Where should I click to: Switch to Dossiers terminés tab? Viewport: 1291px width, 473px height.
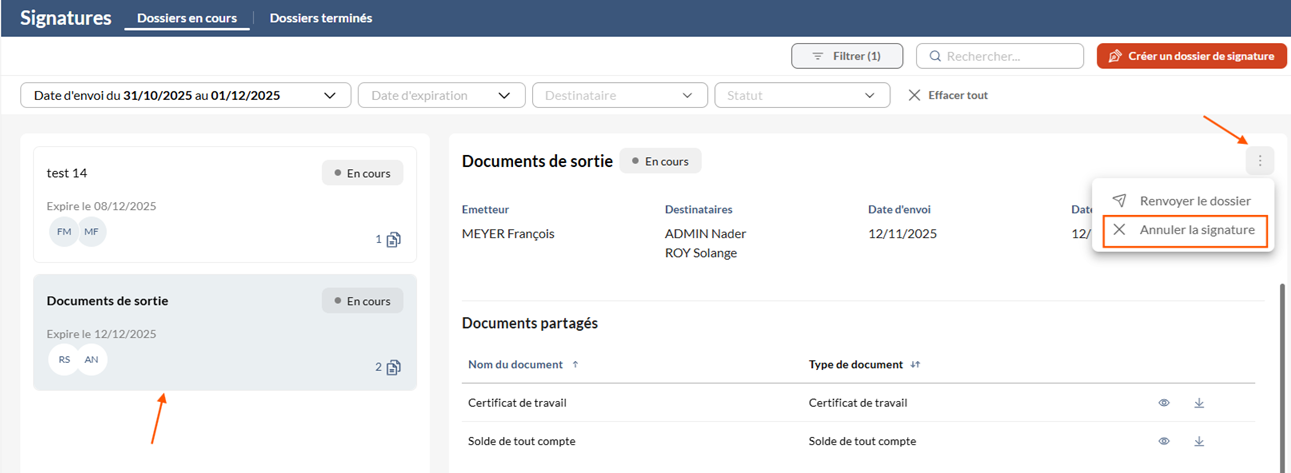[320, 18]
